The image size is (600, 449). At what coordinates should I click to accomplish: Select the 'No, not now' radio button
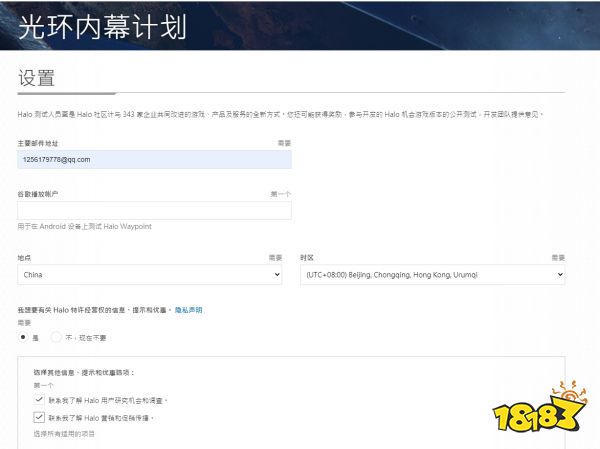(56, 337)
